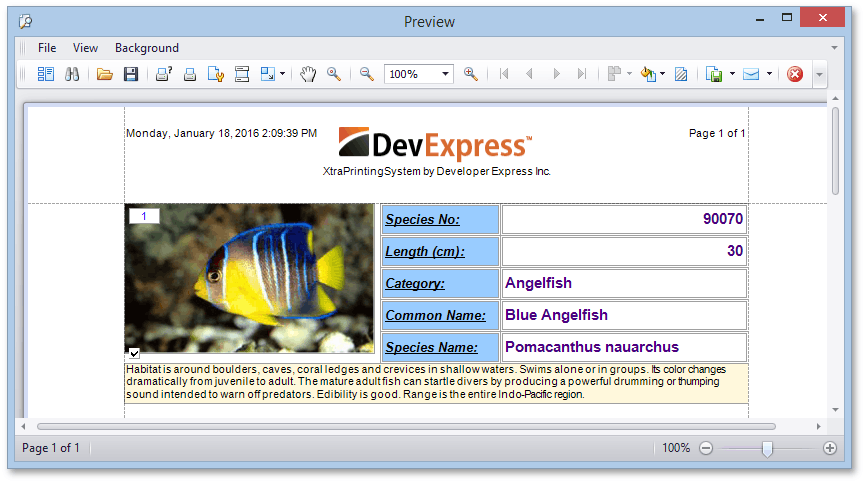Open the Background menu
The width and height of the screenshot is (865, 483).
pyautogui.click(x=147, y=48)
